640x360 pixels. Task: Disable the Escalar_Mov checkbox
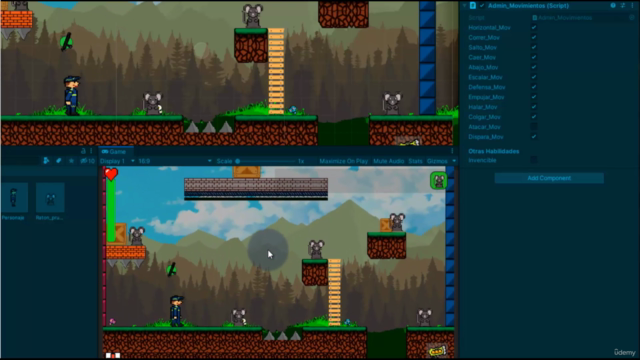(x=534, y=77)
